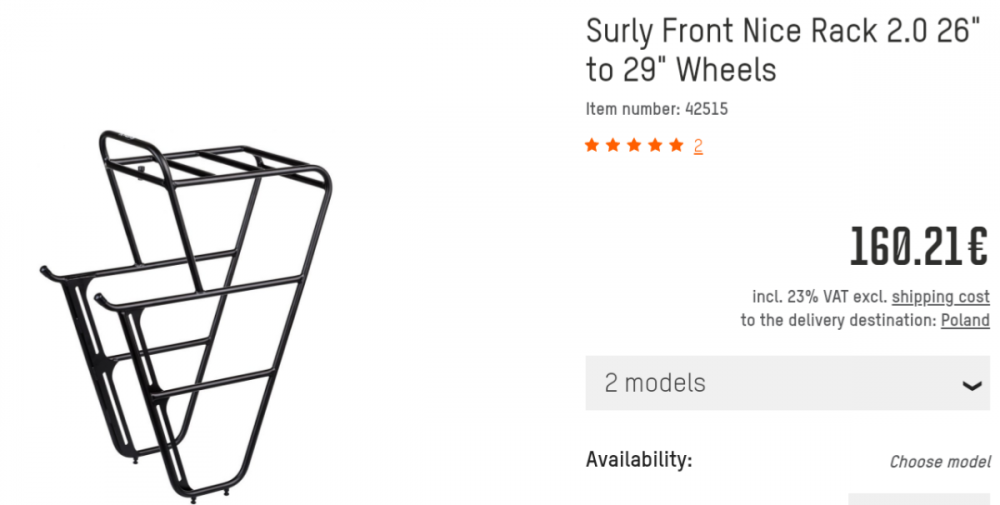Open the shipping cost link
Viewport: 1000px width, 505px height.
pyautogui.click(x=940, y=297)
